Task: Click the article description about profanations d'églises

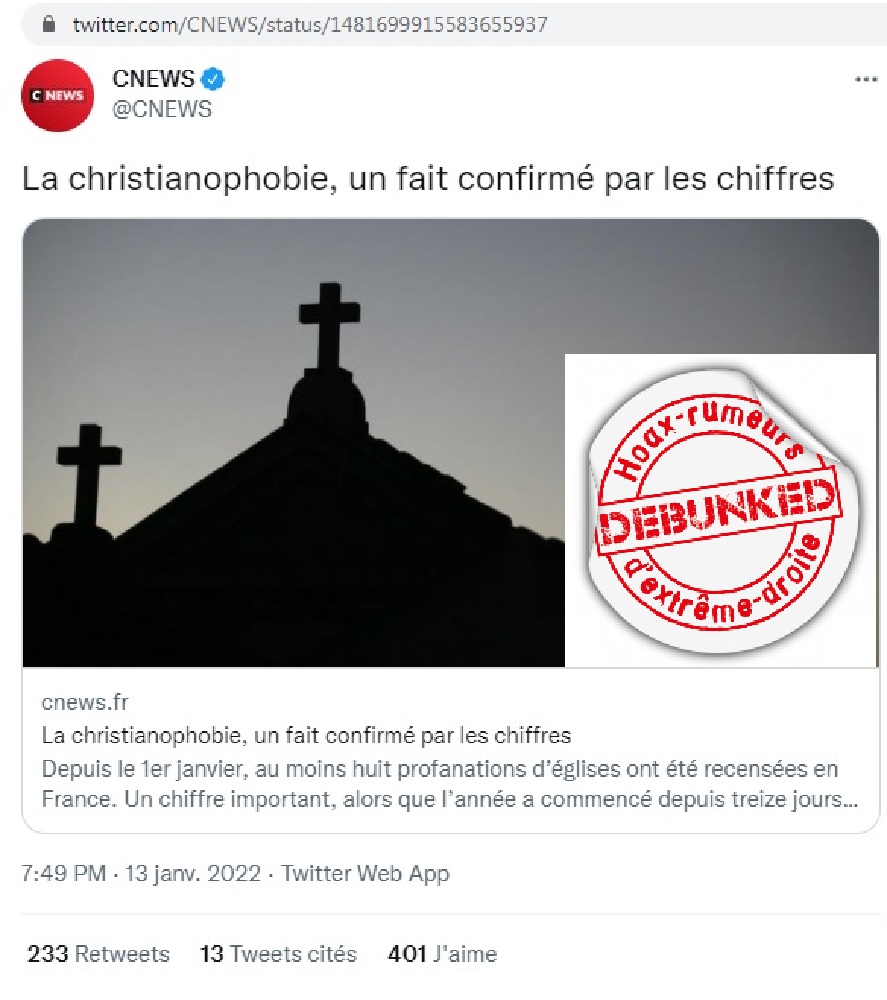Action: click(x=450, y=784)
